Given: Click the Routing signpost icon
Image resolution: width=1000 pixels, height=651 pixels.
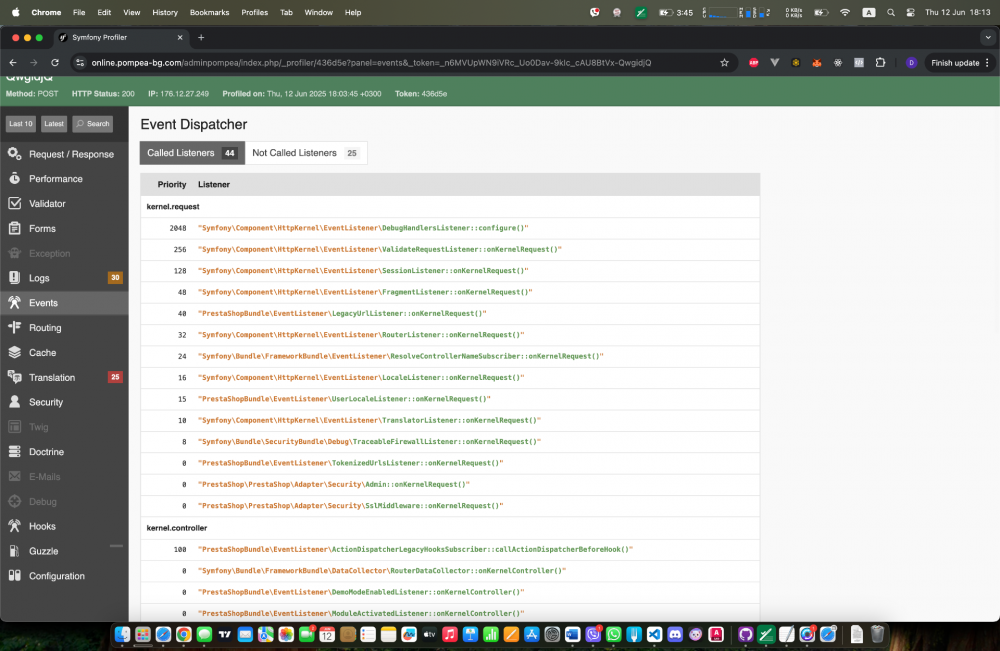Looking at the screenshot, I should 15,328.
